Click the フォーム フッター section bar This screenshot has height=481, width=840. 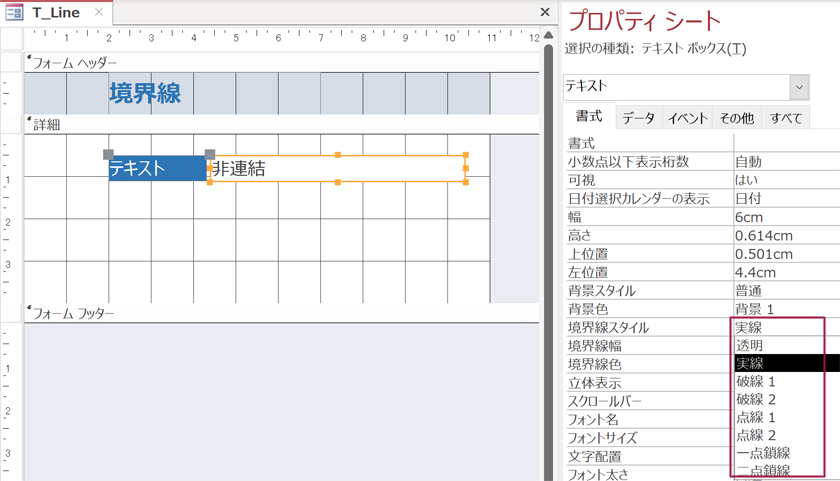(280, 313)
